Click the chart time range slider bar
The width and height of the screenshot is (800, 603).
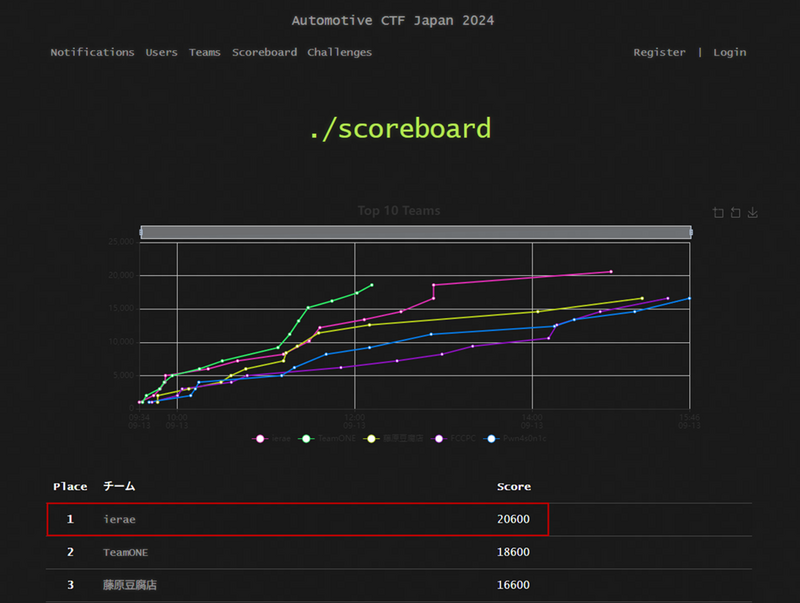(x=416, y=232)
